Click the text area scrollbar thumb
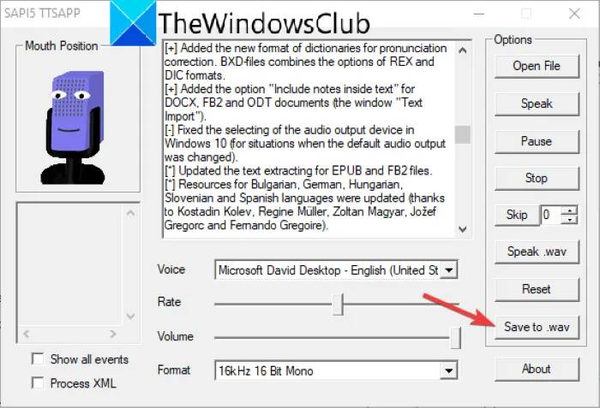This screenshot has height=408, width=600. click(x=462, y=135)
